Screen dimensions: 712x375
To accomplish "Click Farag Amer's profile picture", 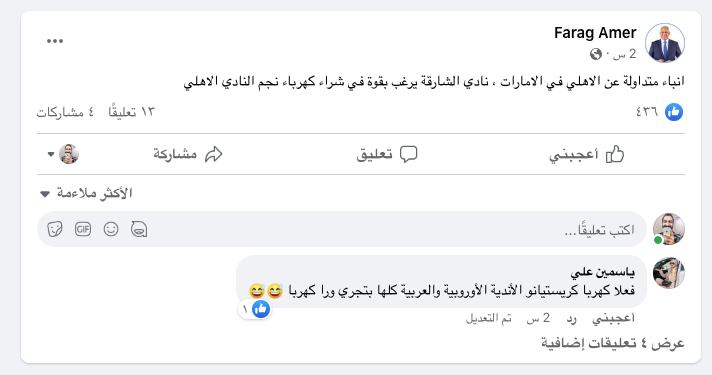I will [665, 43].
